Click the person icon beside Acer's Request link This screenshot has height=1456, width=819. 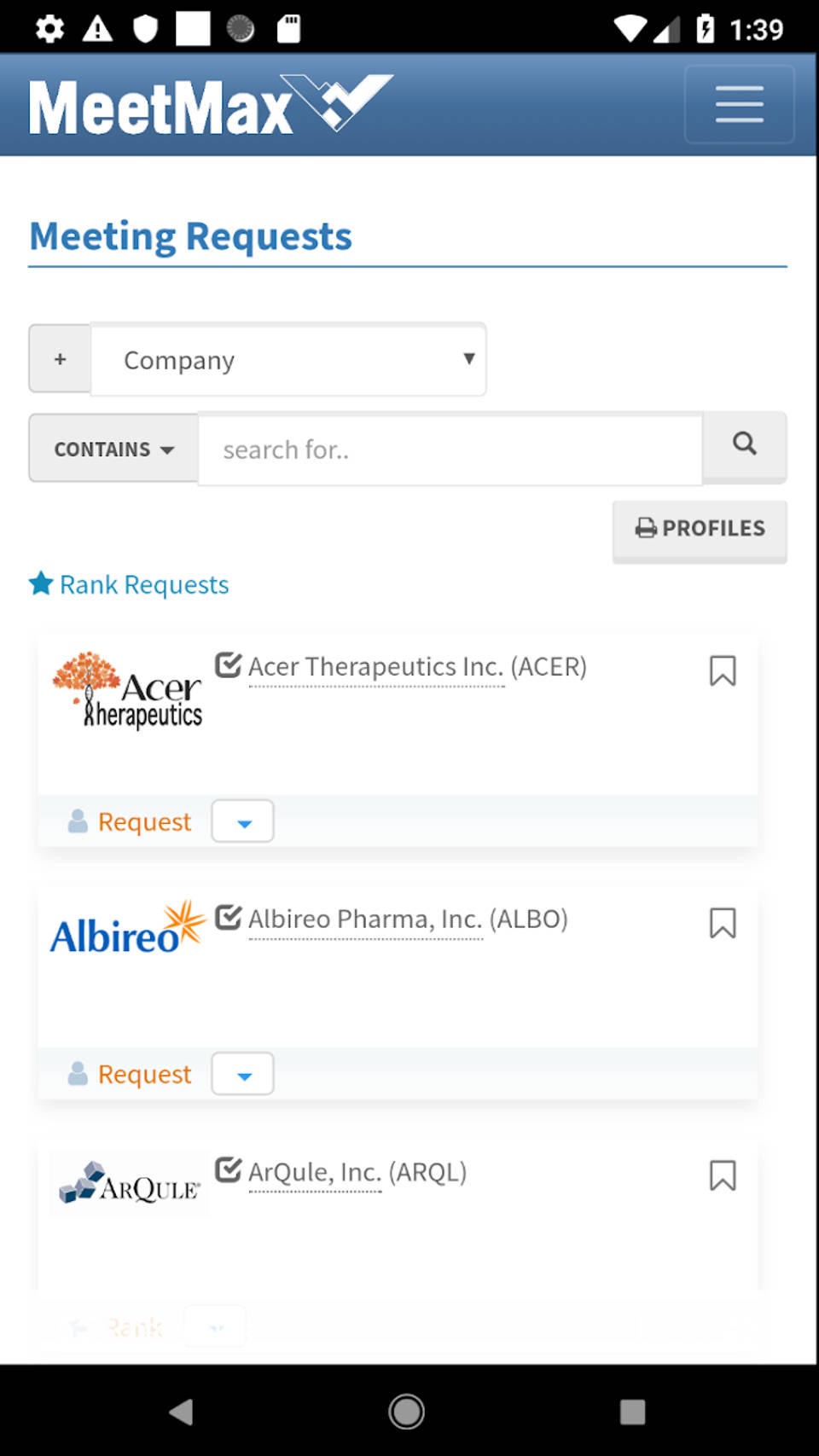pyautogui.click(x=78, y=821)
